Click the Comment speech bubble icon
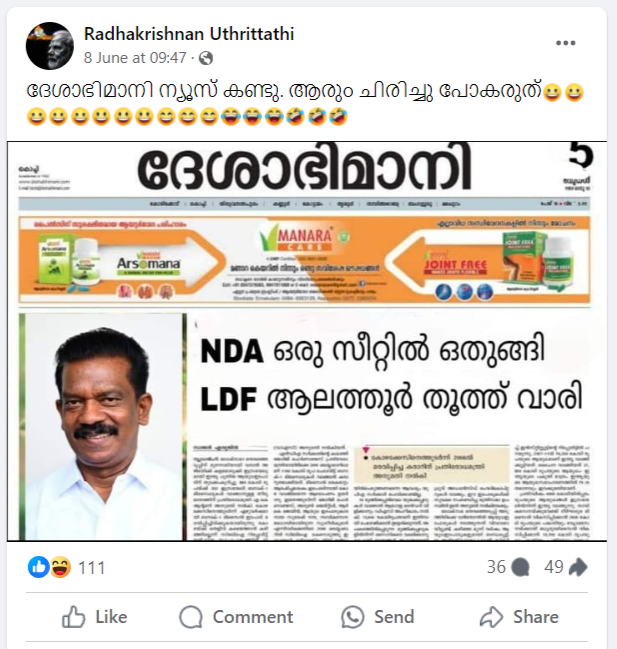Viewport: 617px width, 649px height. pyautogui.click(x=191, y=618)
